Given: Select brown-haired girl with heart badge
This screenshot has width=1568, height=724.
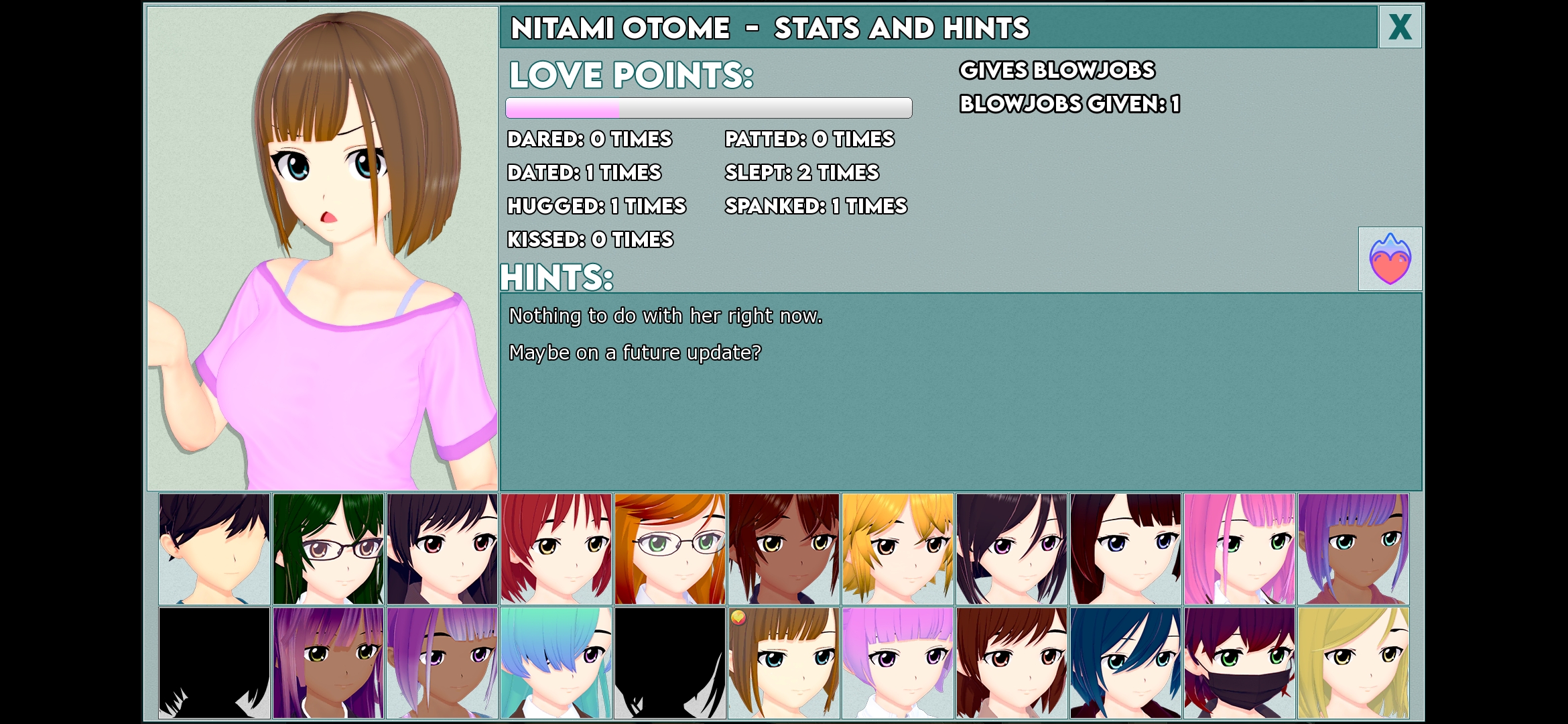Looking at the screenshot, I should click(x=784, y=663).
